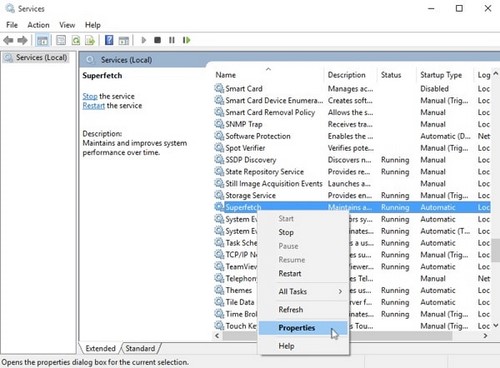Viewport: 500px width, 368px height.
Task: Open the Action menu
Action: click(x=38, y=25)
